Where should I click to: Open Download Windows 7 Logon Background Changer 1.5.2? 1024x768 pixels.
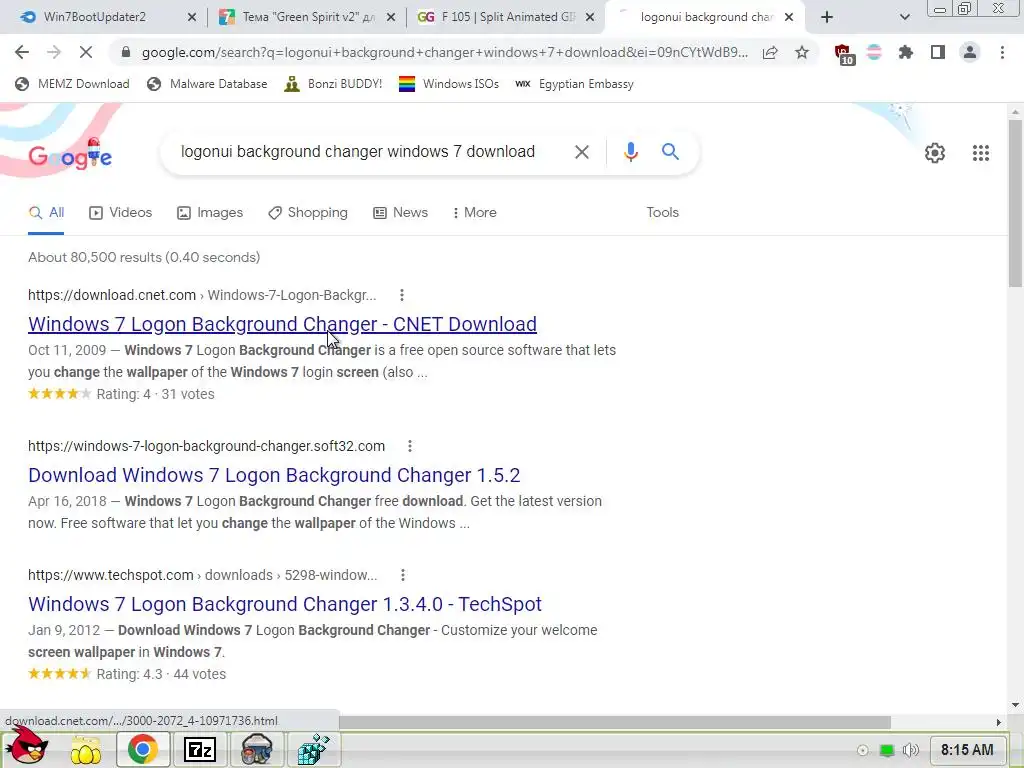(274, 475)
